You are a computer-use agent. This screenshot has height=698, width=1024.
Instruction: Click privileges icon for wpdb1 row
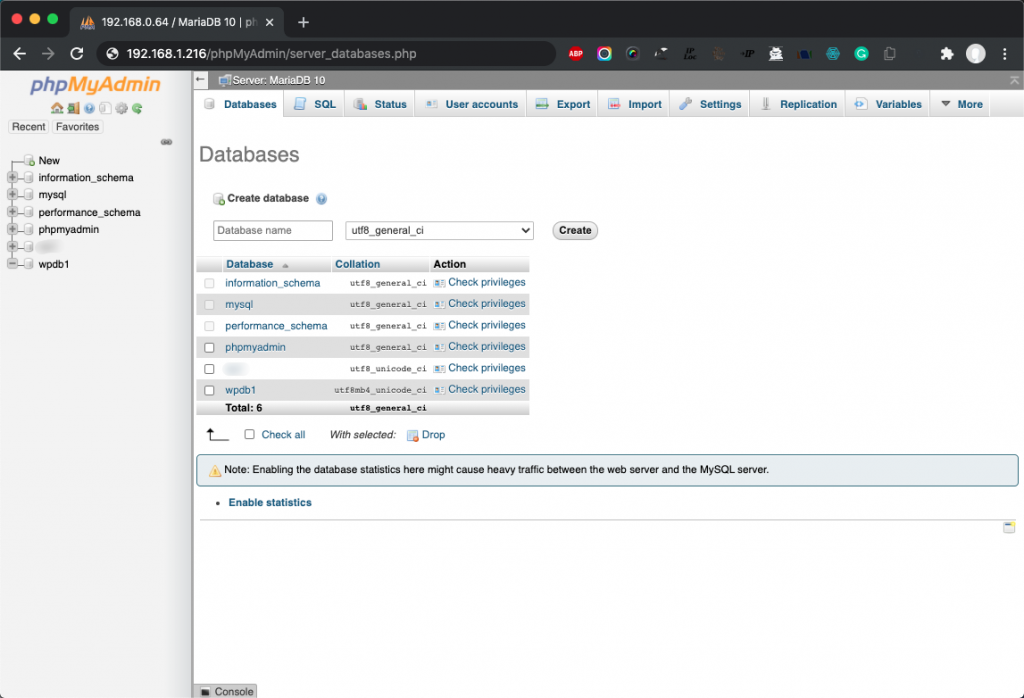pos(440,390)
